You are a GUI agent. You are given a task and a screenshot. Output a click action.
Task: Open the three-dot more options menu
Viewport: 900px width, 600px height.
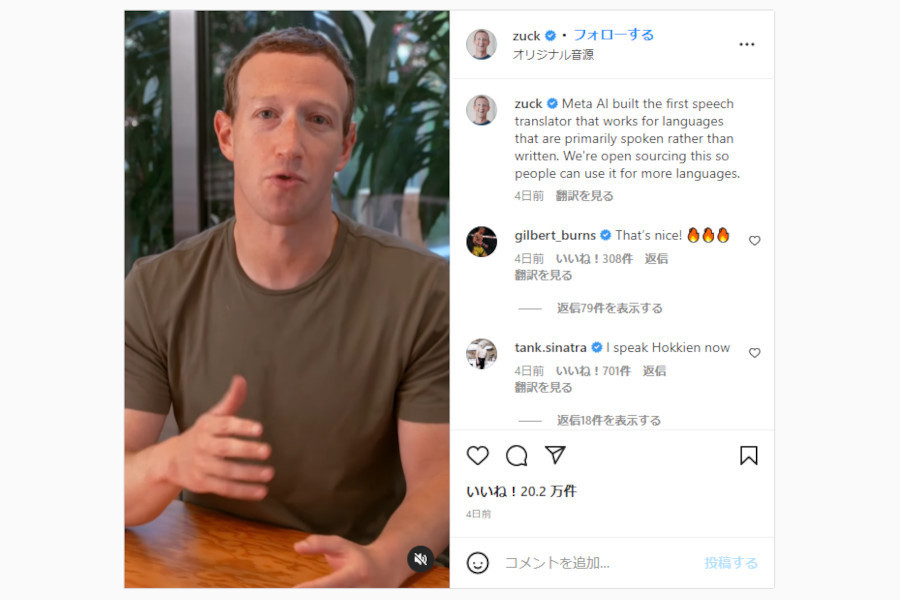[747, 44]
